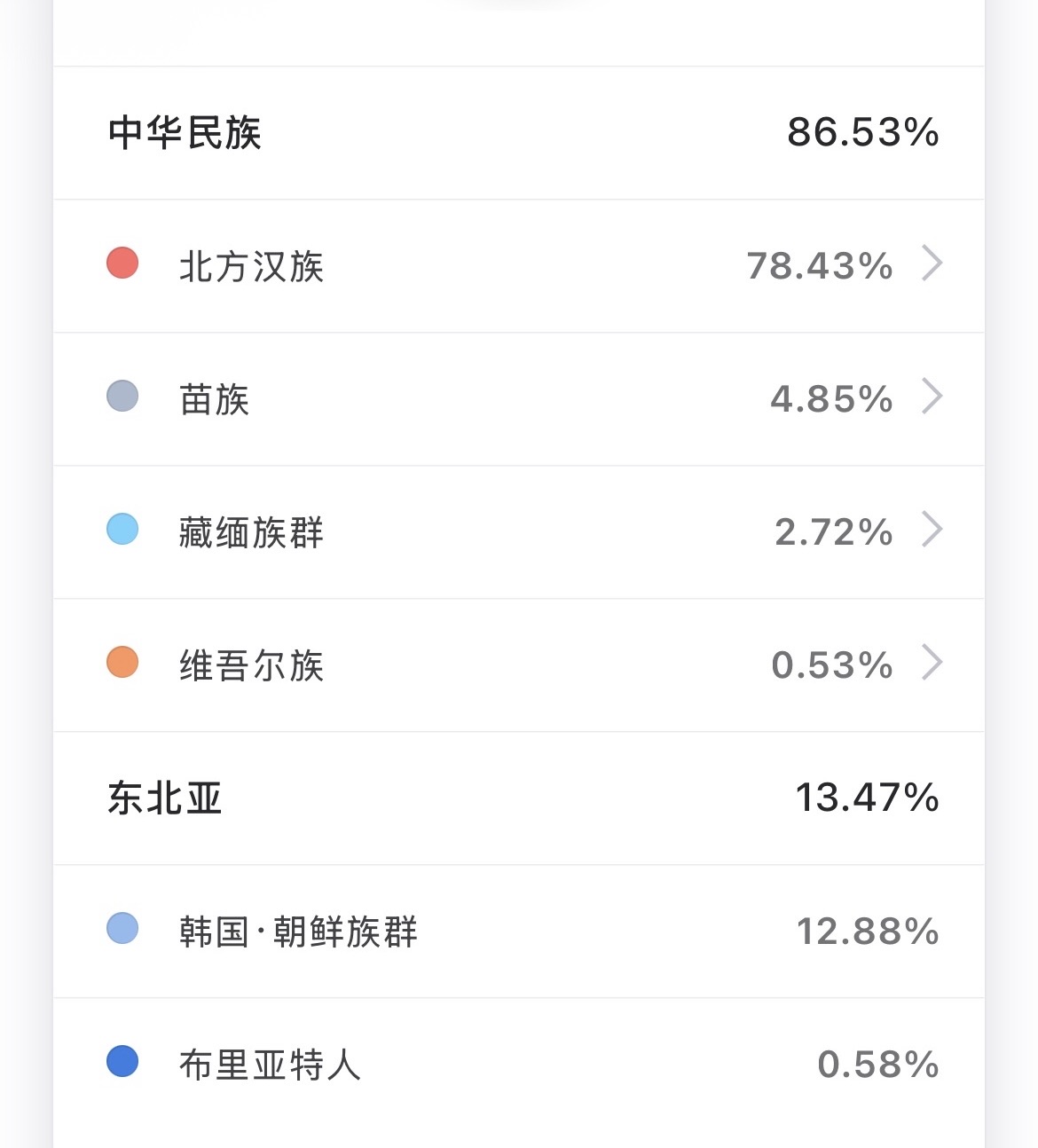The height and width of the screenshot is (1148, 1038).
Task: Select the 苗族 label
Action: coord(215,399)
